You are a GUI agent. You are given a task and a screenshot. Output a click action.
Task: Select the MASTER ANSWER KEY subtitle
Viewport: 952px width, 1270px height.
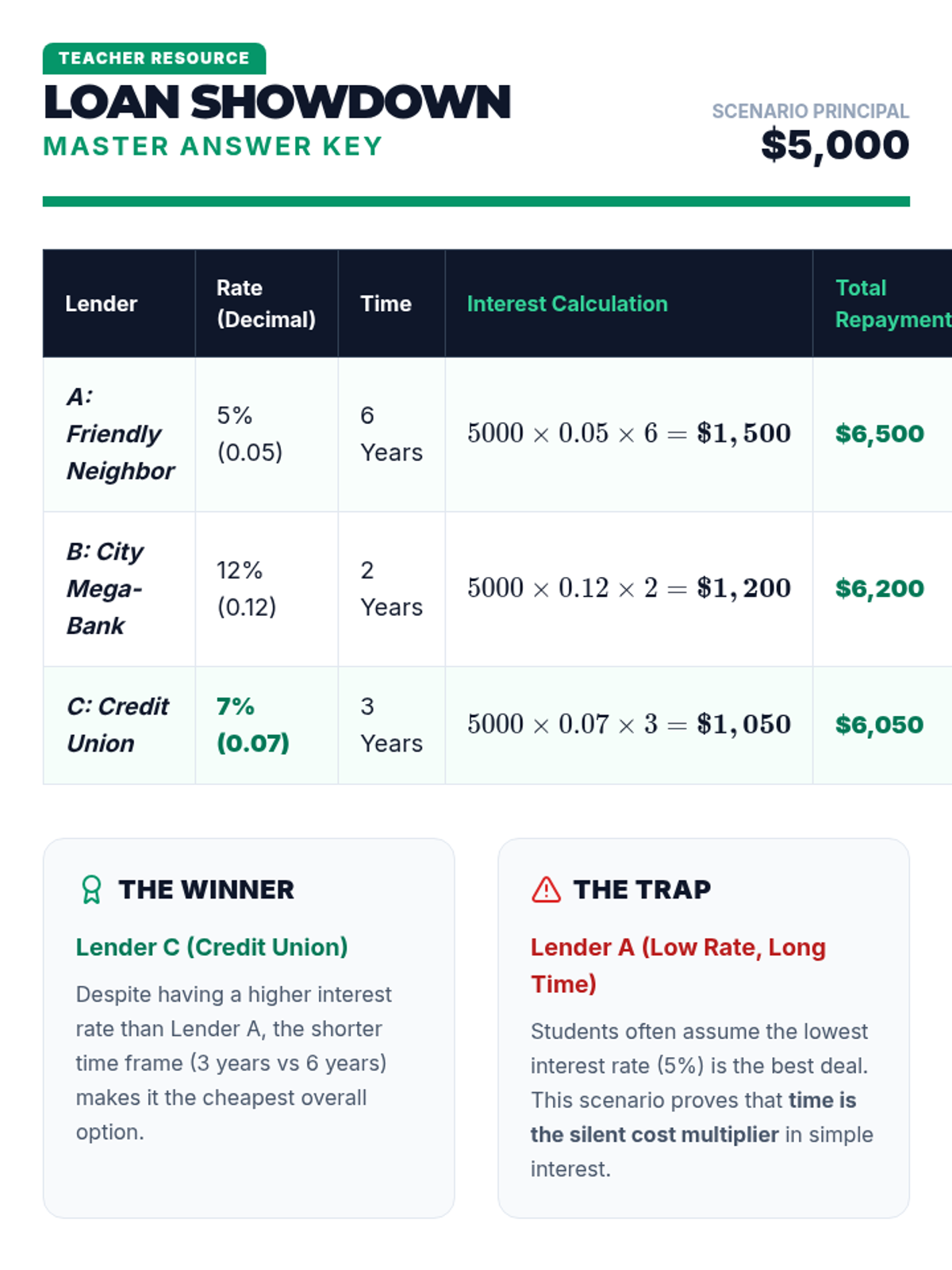213,146
